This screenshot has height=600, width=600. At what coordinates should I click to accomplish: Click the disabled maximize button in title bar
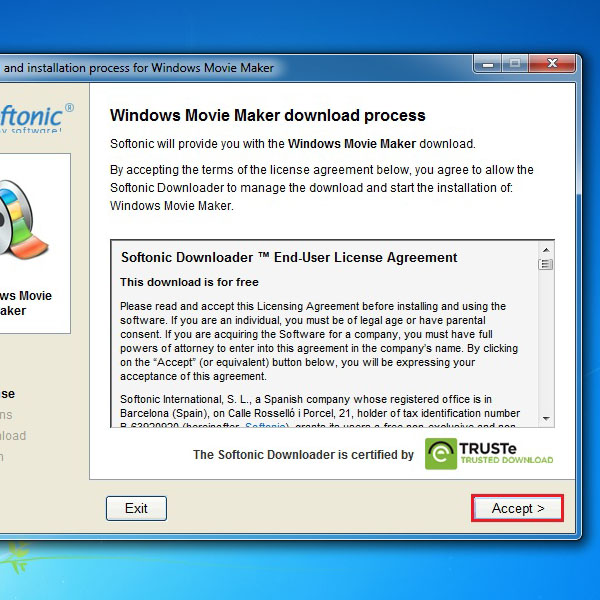pyautogui.click(x=515, y=64)
